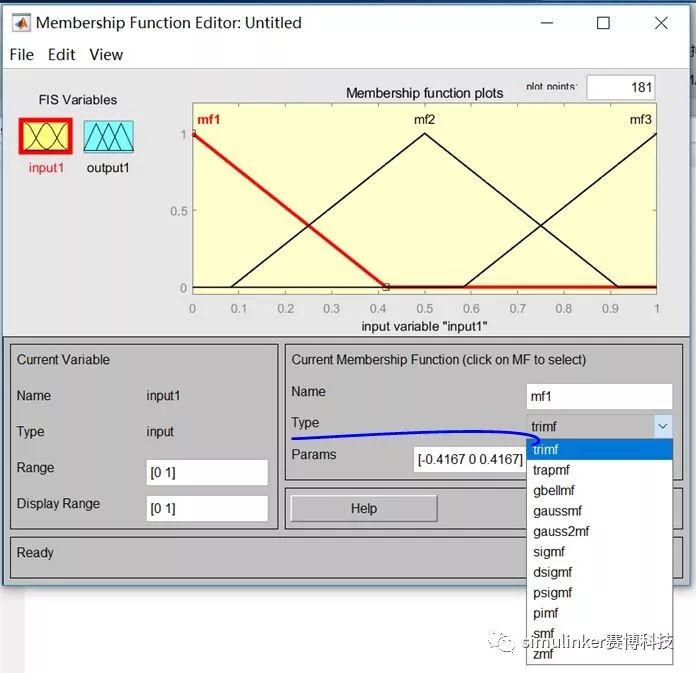This screenshot has height=673, width=696.
Task: Click the Range input field
Action: [207, 472]
